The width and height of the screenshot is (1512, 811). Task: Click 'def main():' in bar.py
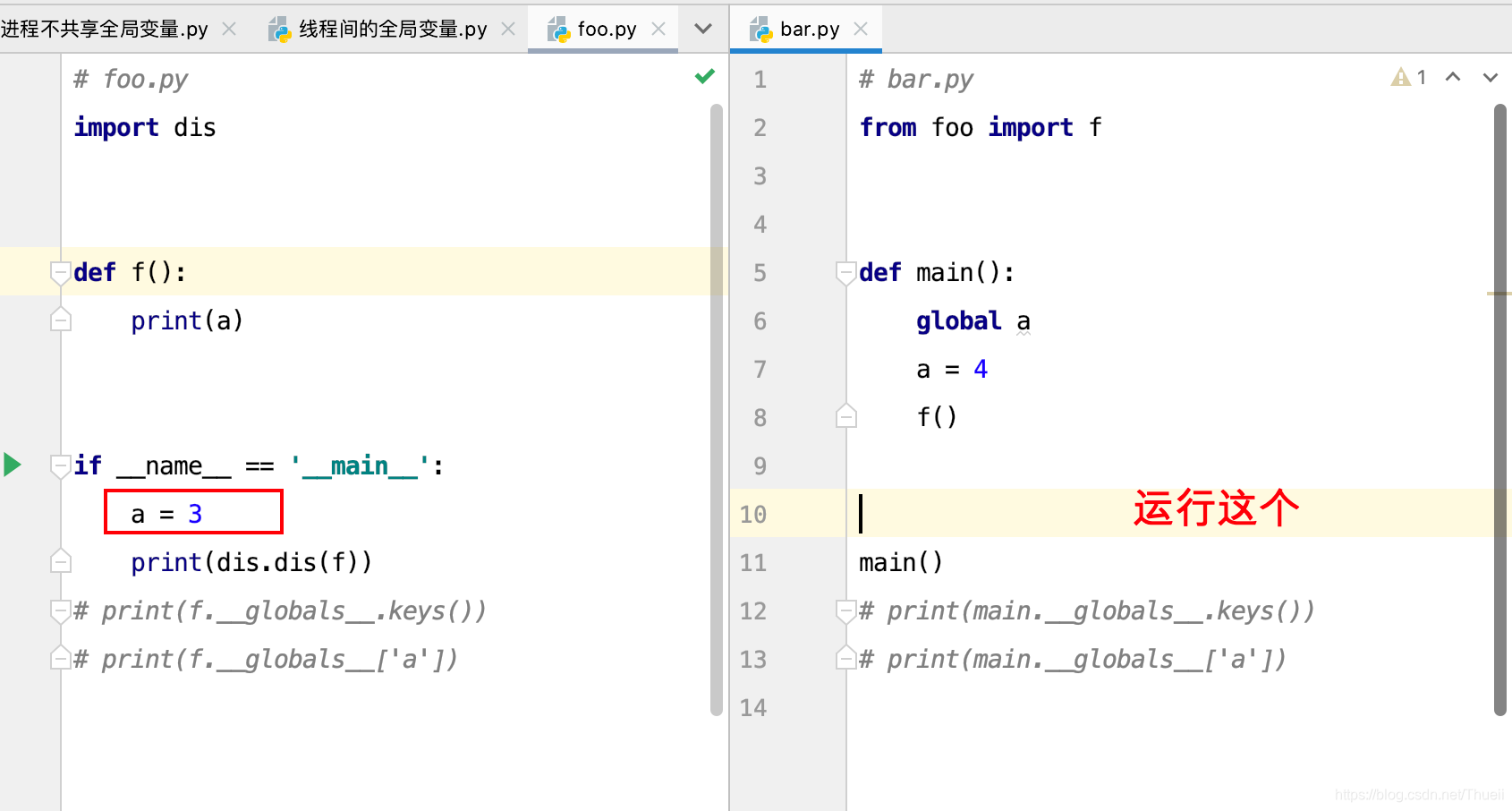click(938, 272)
